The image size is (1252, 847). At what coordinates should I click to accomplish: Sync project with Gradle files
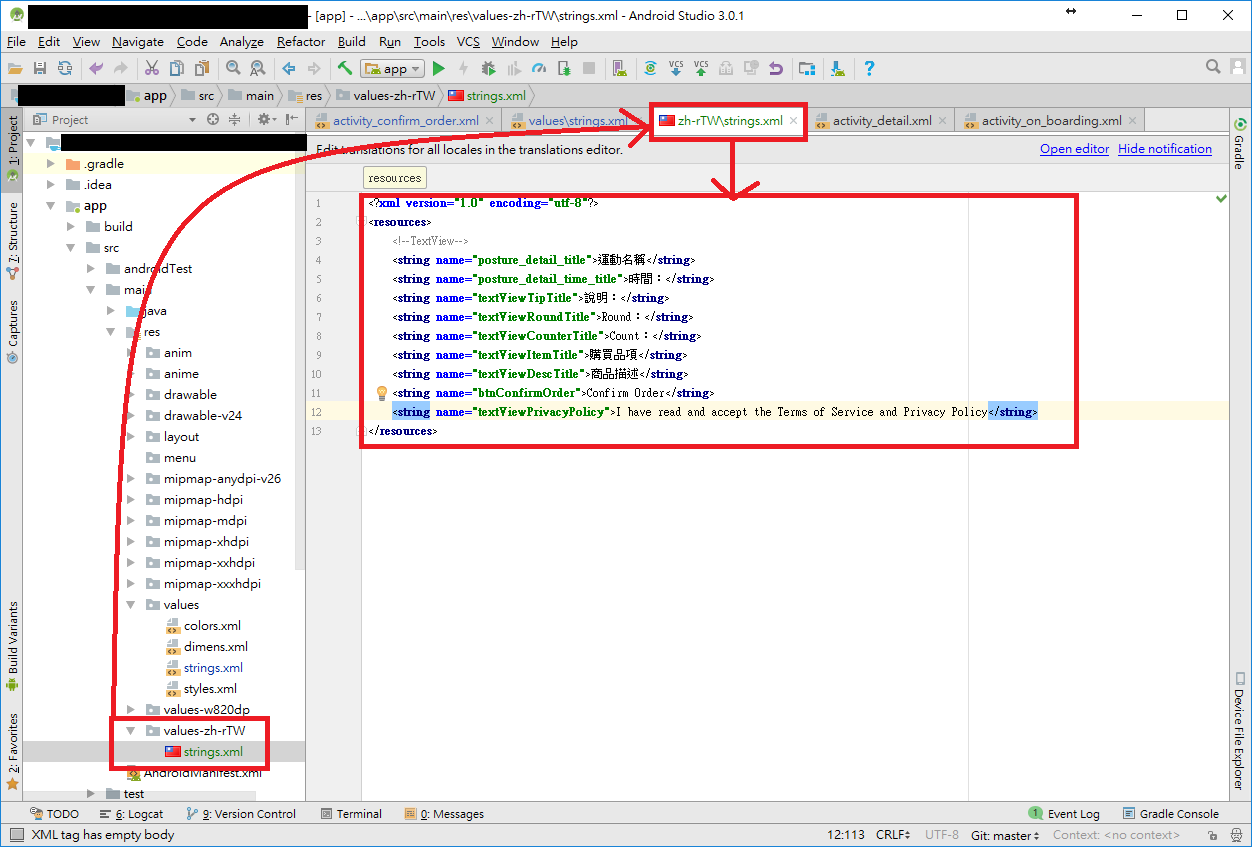651,68
